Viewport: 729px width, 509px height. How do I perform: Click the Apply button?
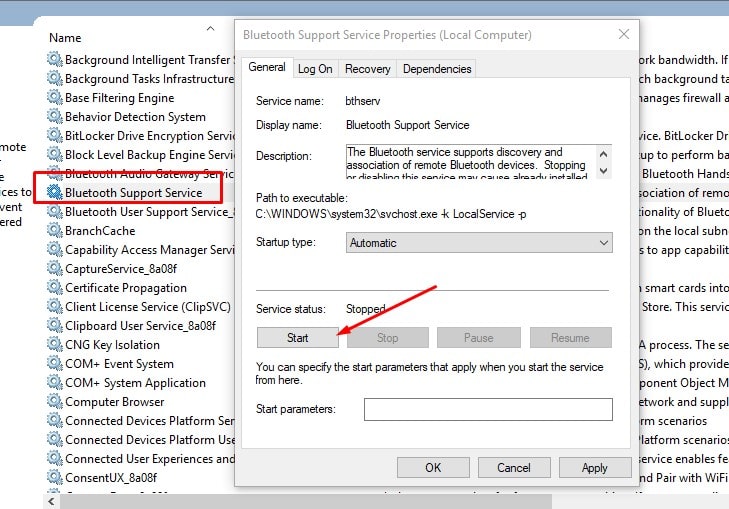pyautogui.click(x=594, y=467)
